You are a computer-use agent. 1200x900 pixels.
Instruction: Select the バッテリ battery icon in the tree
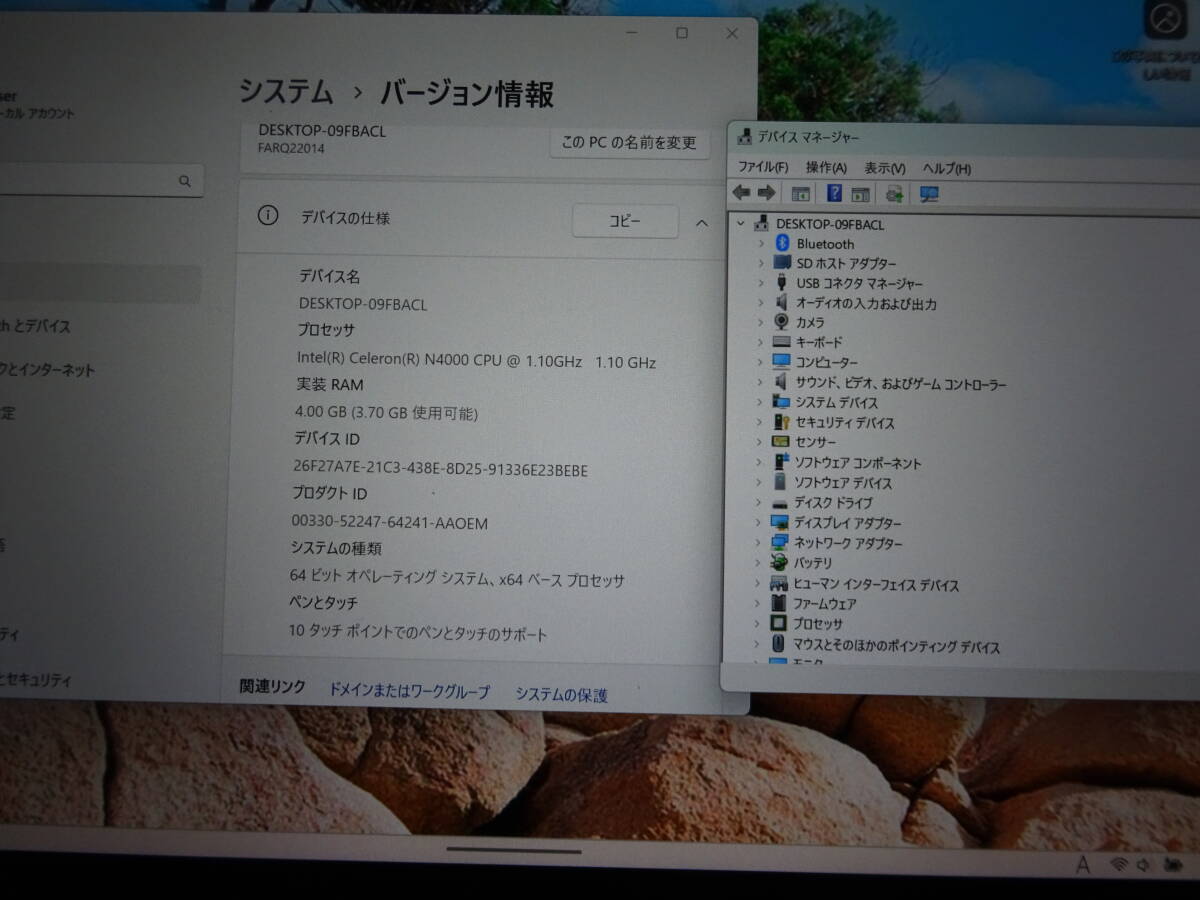pos(780,563)
